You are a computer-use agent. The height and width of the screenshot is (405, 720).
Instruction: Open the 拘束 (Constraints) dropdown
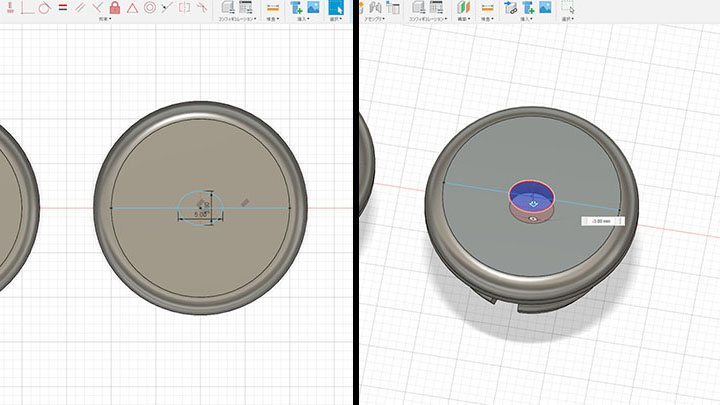(x=105, y=19)
